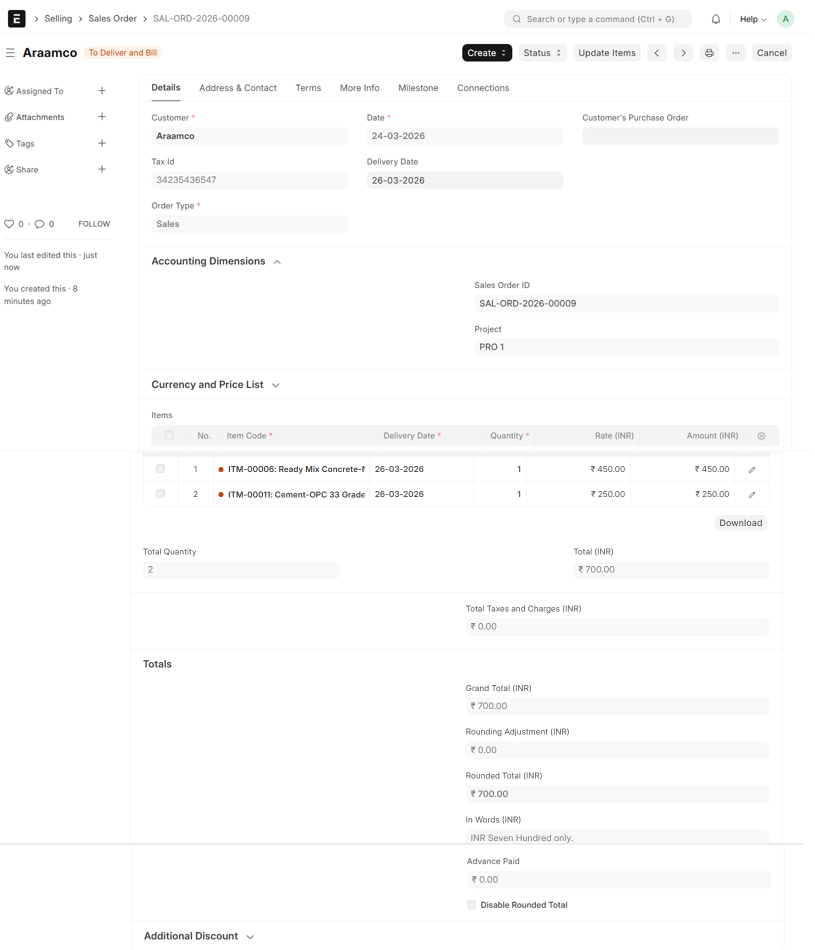Click the Download button below items
Viewport: 815px width, 950px height.
740,523
